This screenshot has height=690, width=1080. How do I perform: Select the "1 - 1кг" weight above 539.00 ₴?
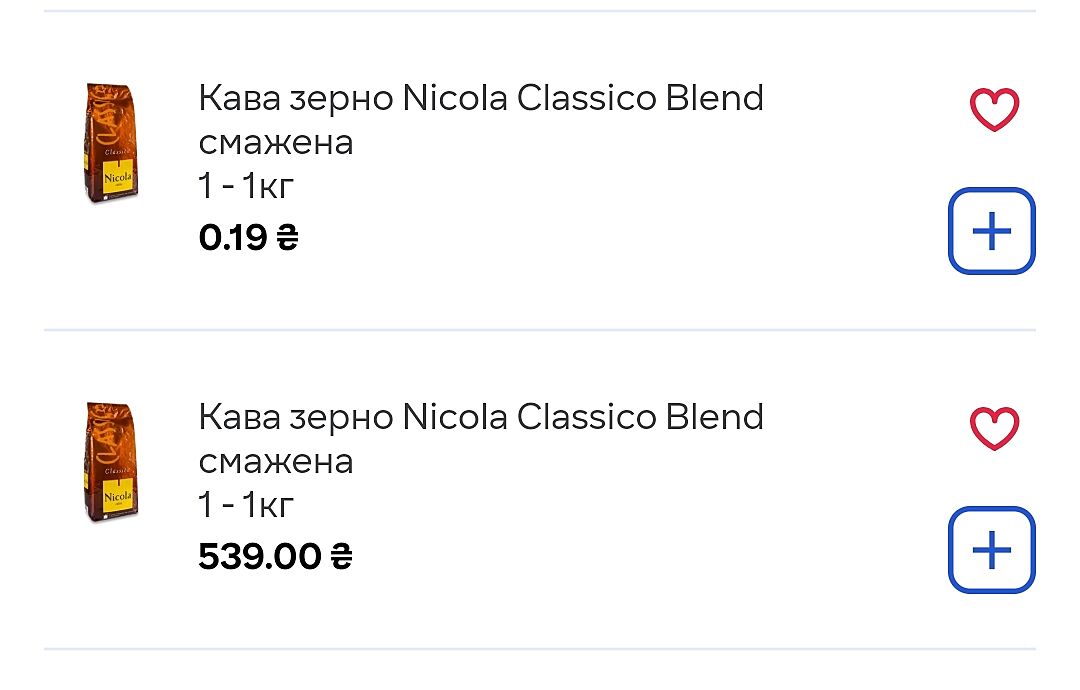pyautogui.click(x=246, y=505)
